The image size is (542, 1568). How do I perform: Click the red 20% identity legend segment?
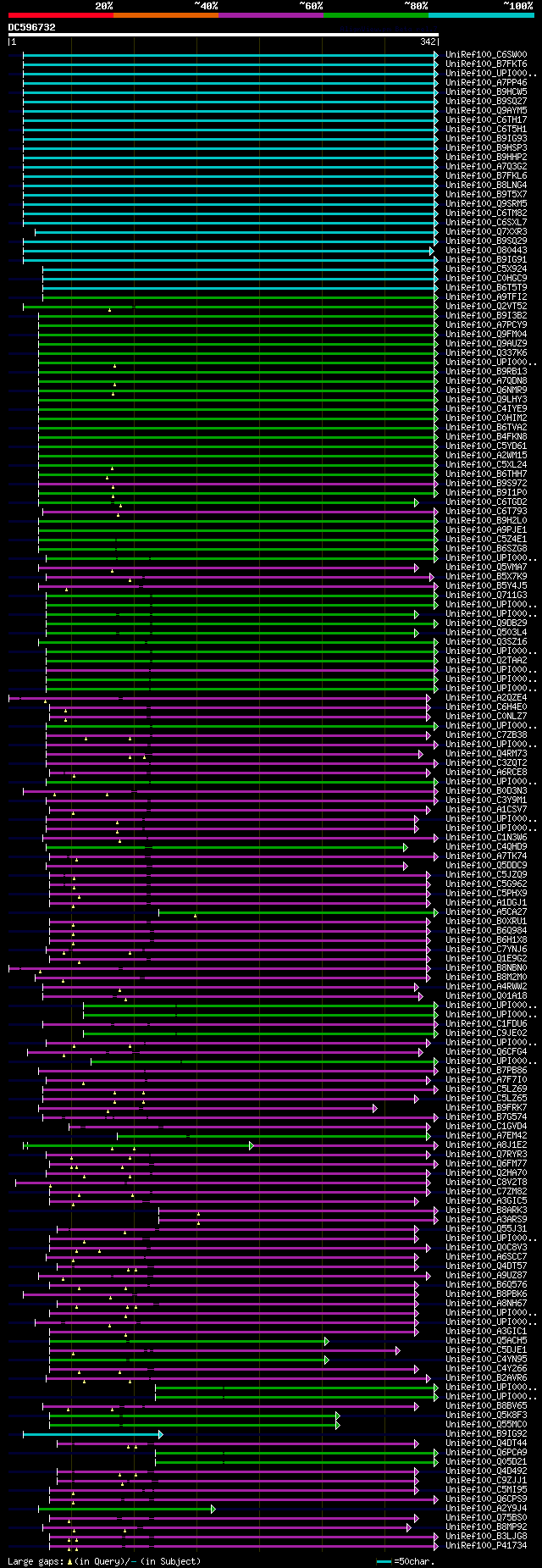pyautogui.click(x=61, y=15)
